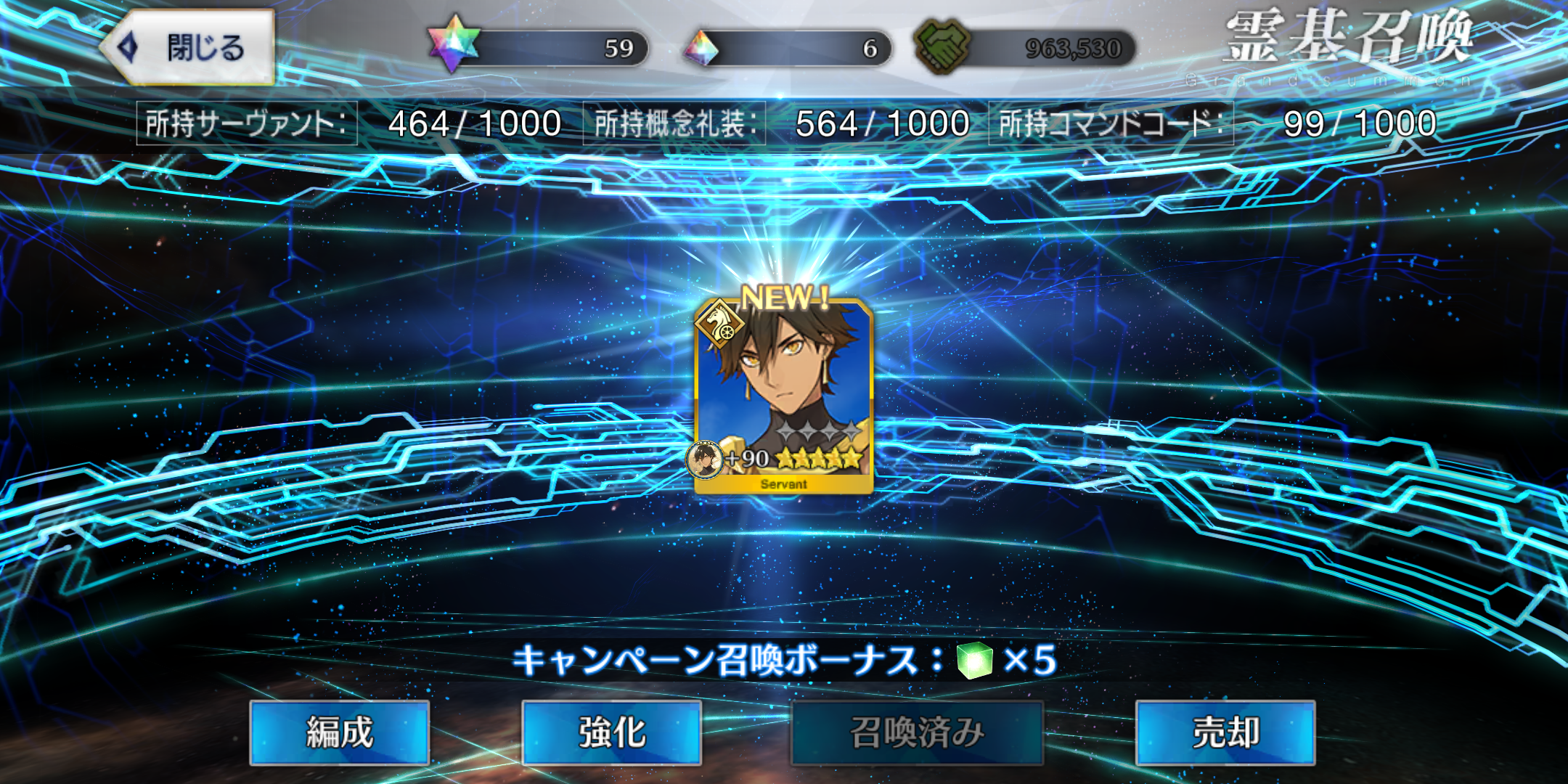Click the rainbow Saint Quartz star icon
Viewport: 1568px width, 784px height.
(x=454, y=44)
